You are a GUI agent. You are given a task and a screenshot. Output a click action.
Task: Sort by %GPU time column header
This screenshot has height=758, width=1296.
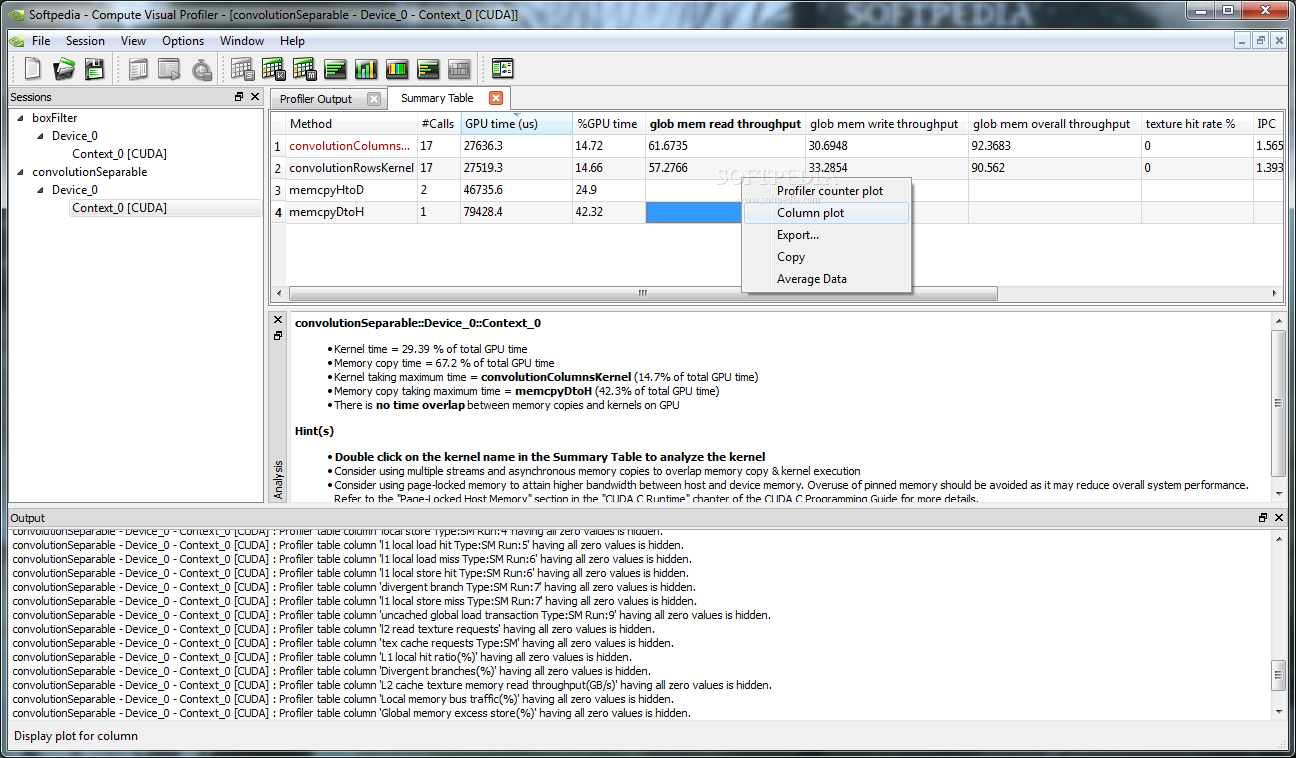pos(609,124)
